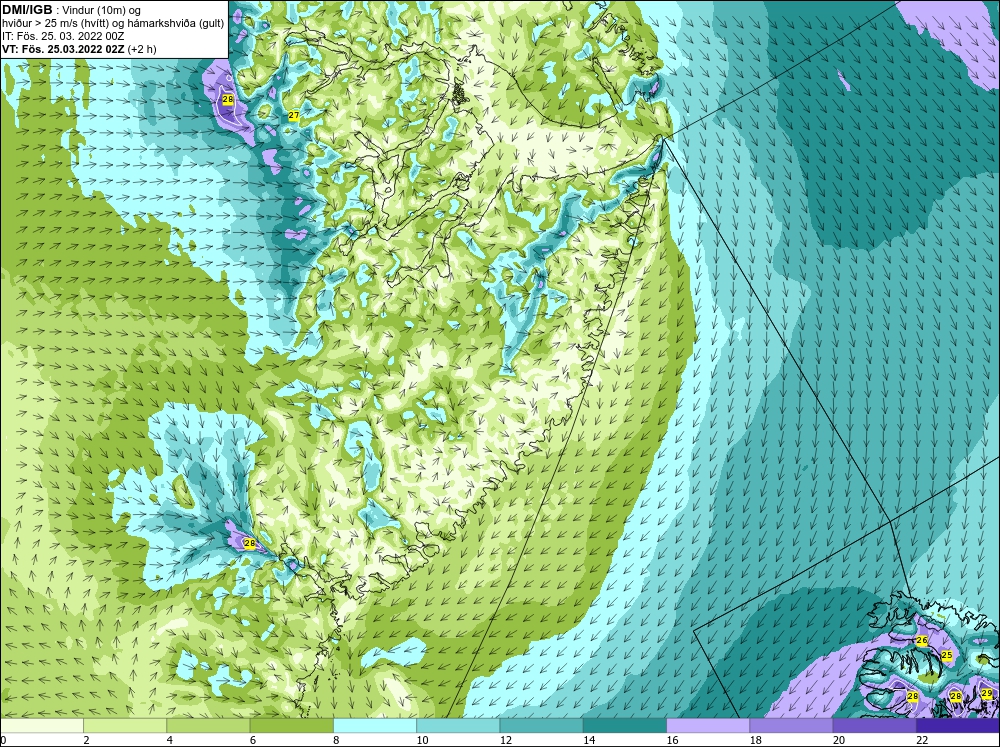Screen dimensions: 1000x747
Task: Click the dark indigo legend swatch above 22
Action: (958, 726)
